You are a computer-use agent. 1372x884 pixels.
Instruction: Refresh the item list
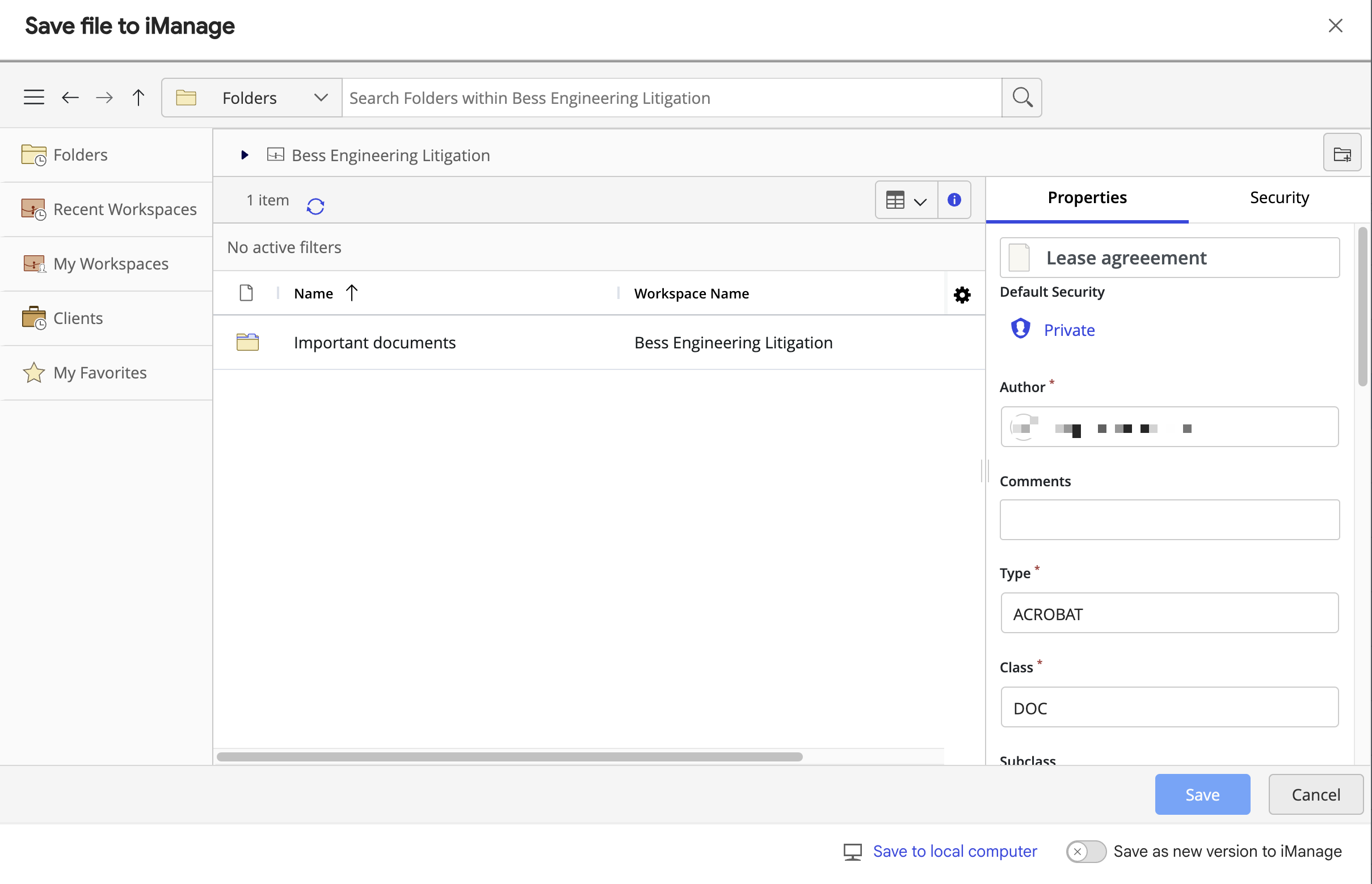[x=315, y=205]
